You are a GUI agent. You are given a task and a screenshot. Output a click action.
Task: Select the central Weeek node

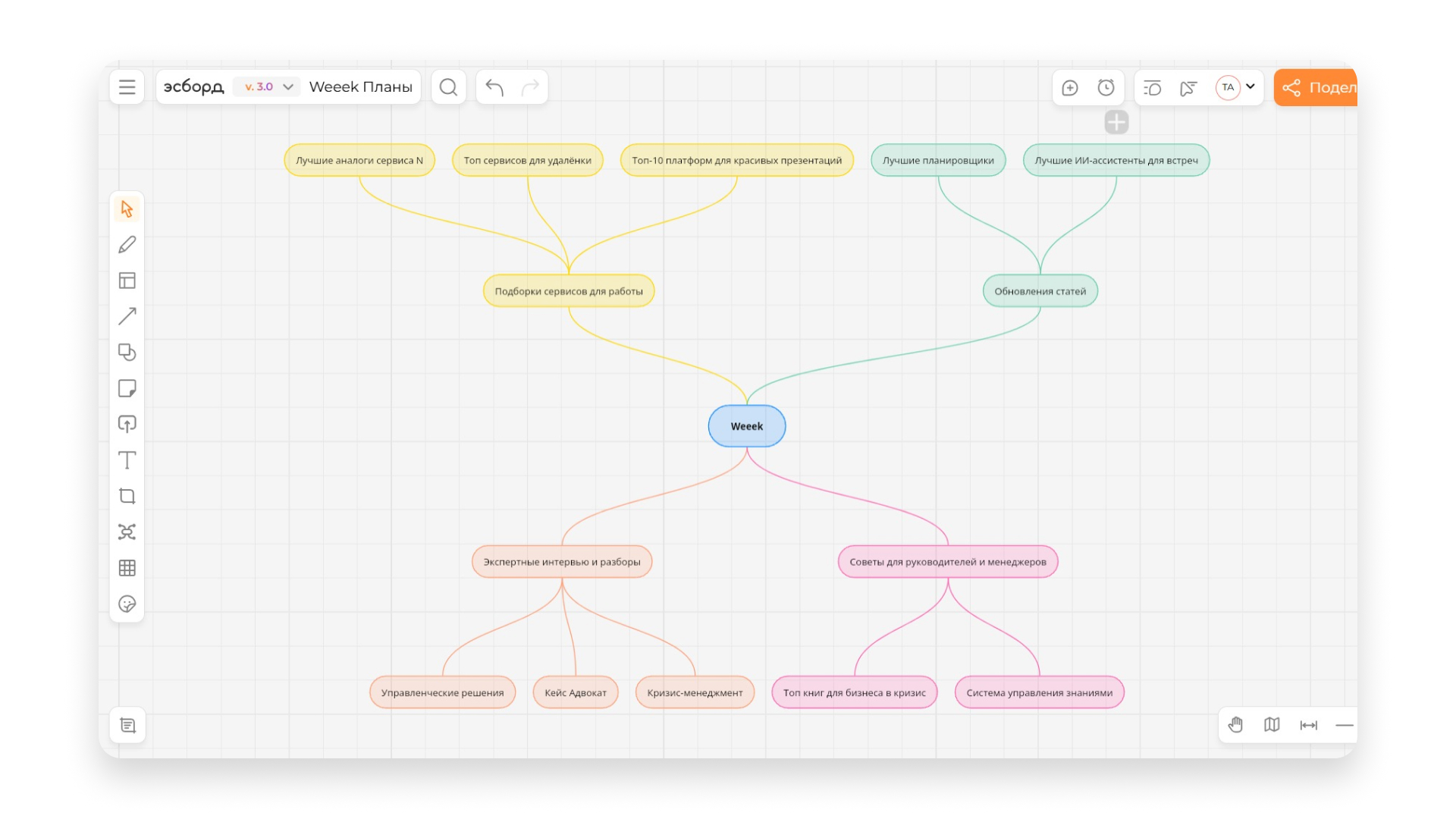pyautogui.click(x=747, y=426)
